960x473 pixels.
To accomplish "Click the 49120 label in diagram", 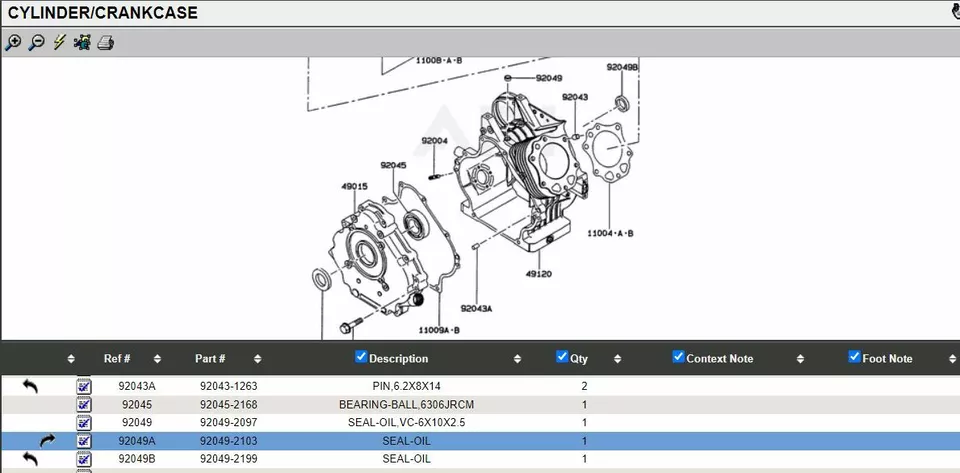I will pyautogui.click(x=538, y=273).
